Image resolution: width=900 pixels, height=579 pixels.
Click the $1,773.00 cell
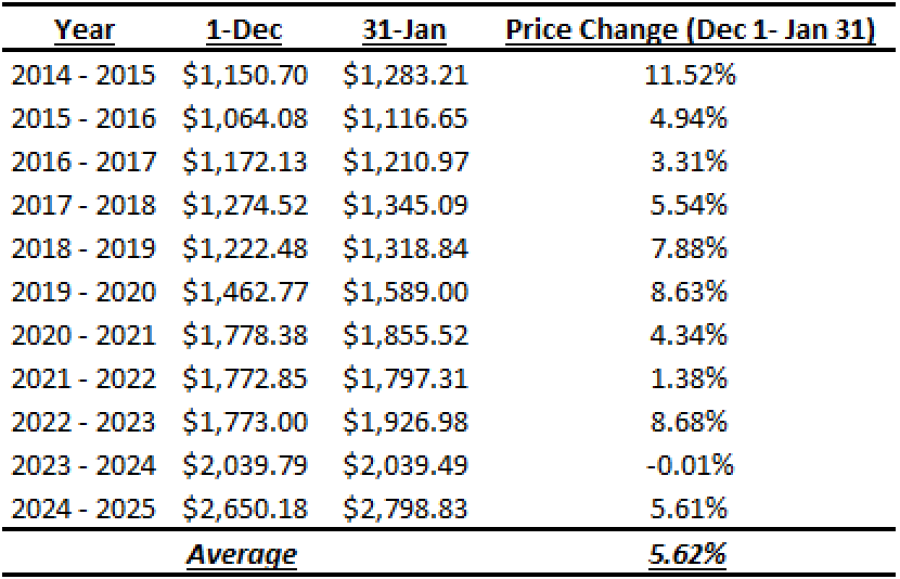click(246, 422)
